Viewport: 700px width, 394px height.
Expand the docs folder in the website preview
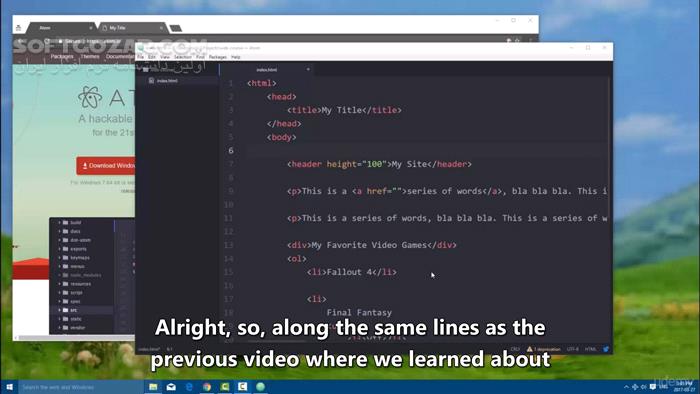click(x=59, y=231)
